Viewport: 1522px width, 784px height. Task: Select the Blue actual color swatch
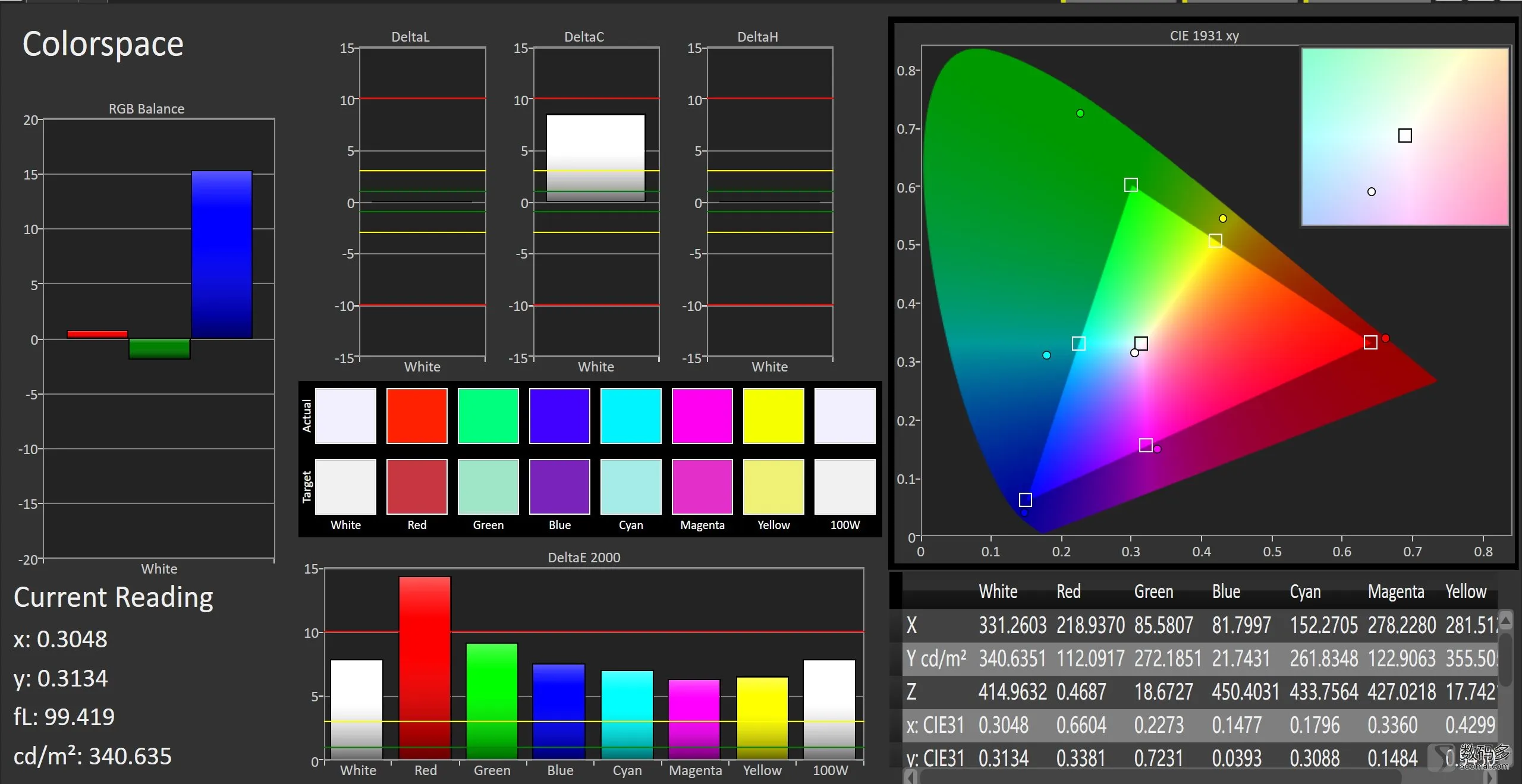click(559, 416)
